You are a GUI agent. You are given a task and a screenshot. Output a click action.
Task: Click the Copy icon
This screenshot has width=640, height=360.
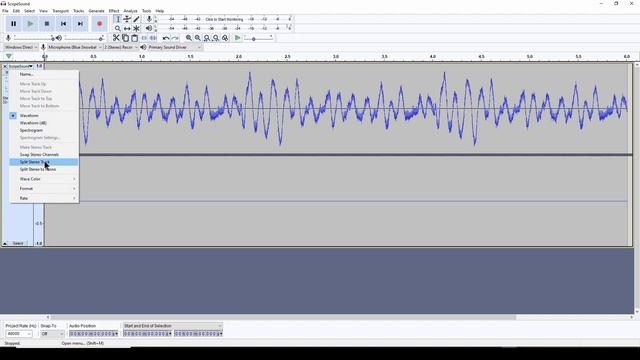(x=125, y=38)
